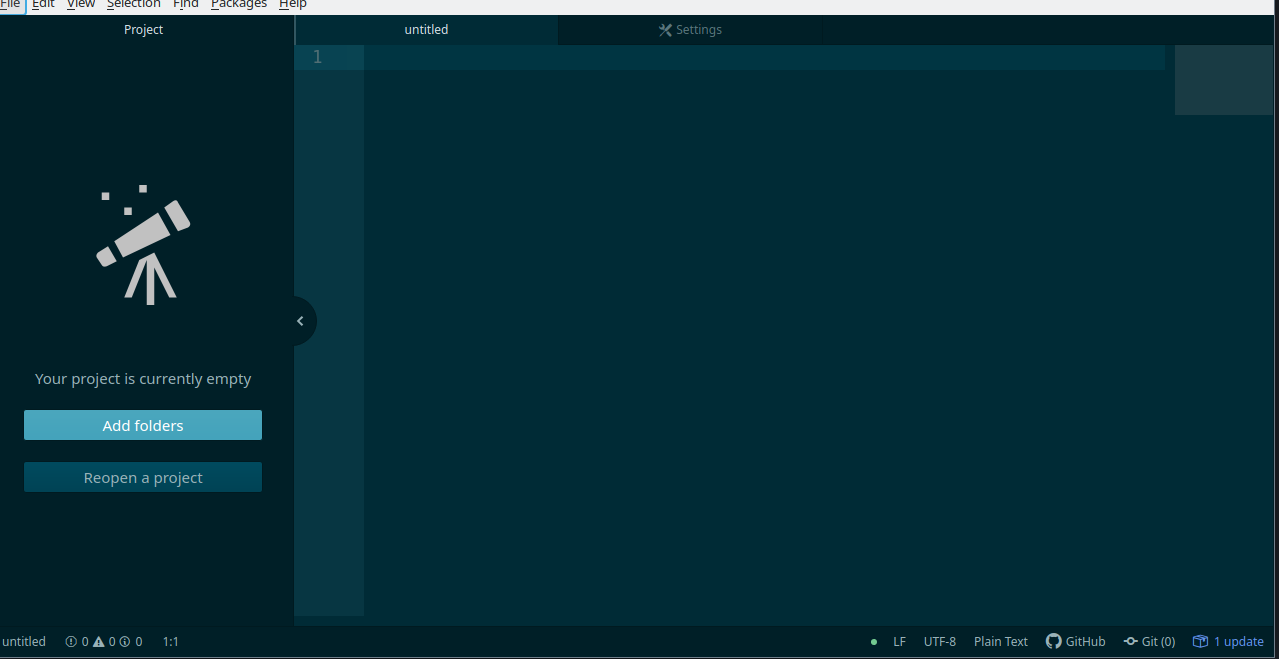
Task: Open the Help menu
Action: (292, 5)
